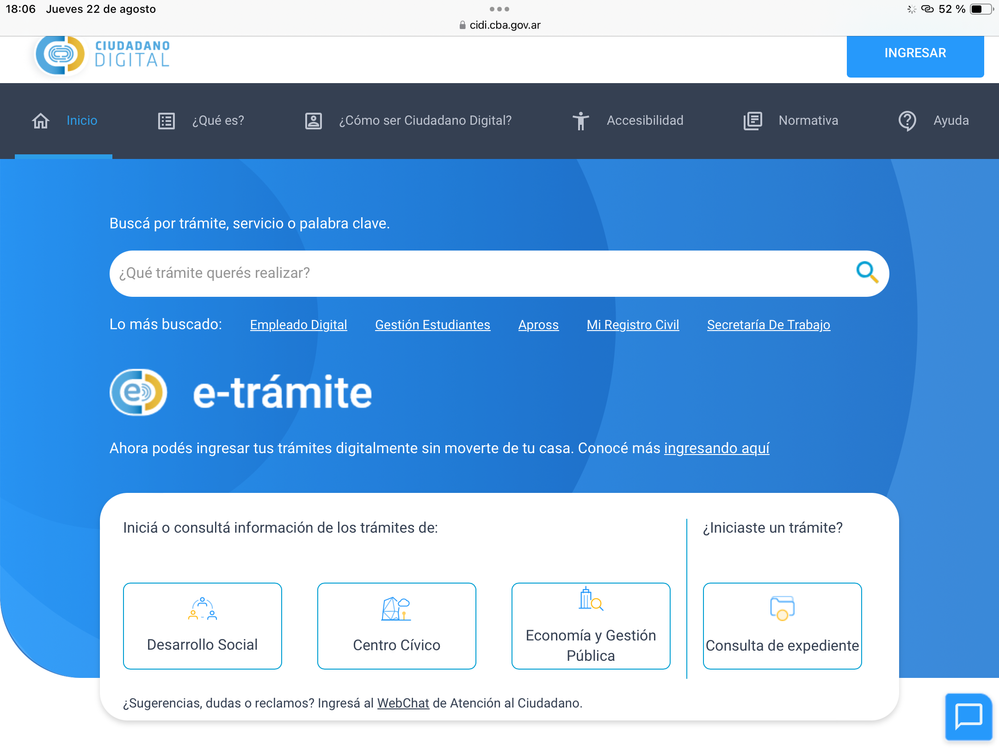This screenshot has height=749, width=999.
Task: Click the Ayuda question mark icon
Action: (x=907, y=121)
